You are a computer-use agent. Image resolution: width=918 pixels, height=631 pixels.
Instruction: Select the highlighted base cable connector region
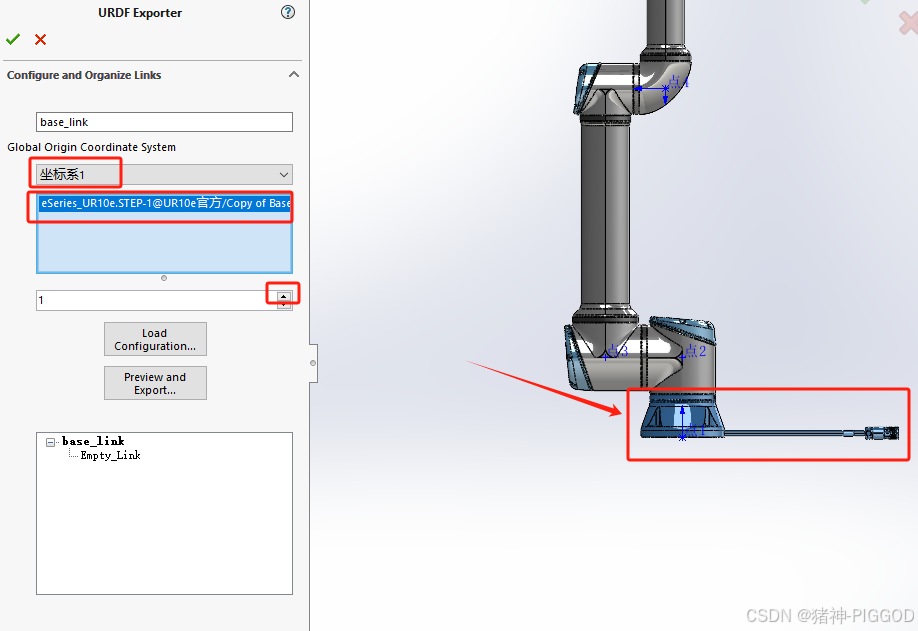coord(768,425)
